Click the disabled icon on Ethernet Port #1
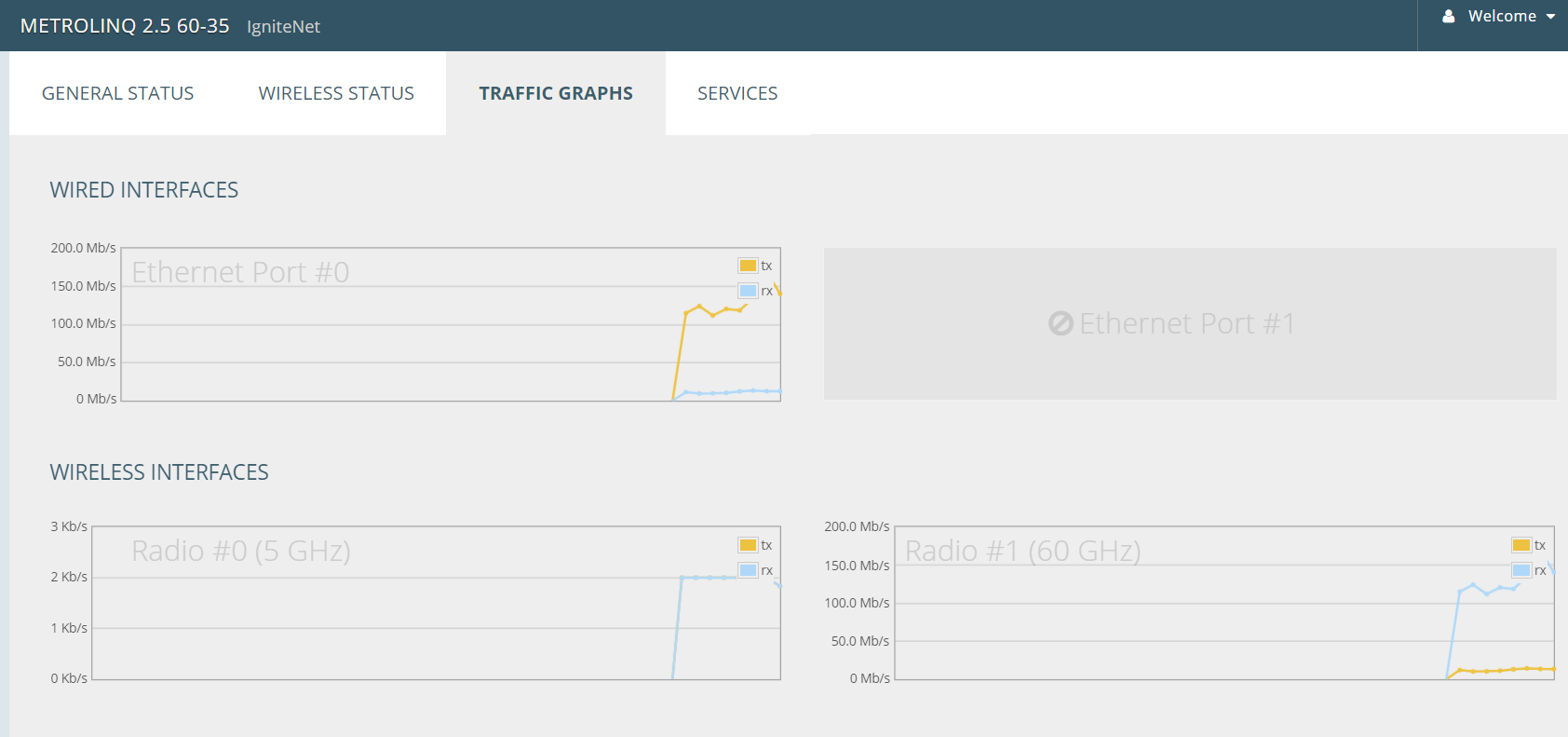1568x737 pixels. click(x=1061, y=323)
